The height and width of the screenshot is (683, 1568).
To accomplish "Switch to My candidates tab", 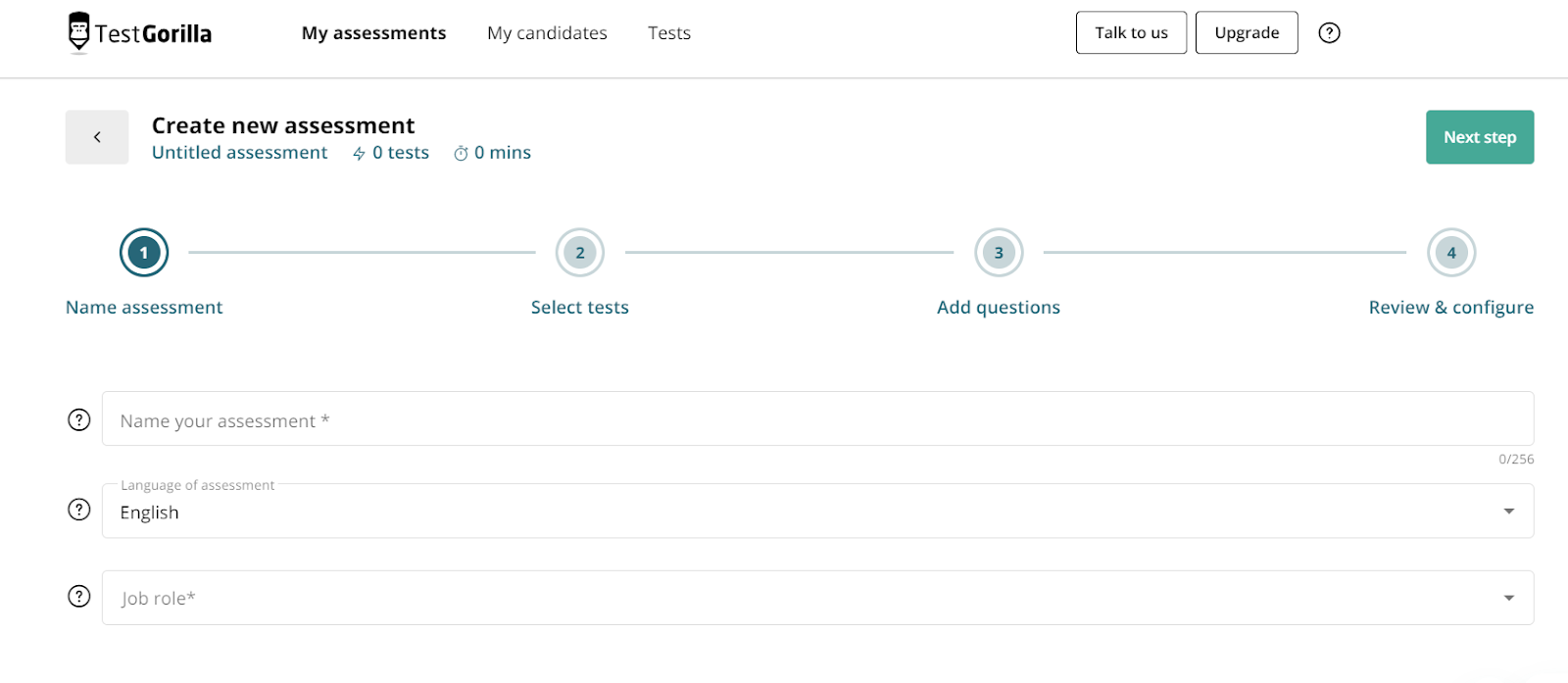I will [x=547, y=33].
